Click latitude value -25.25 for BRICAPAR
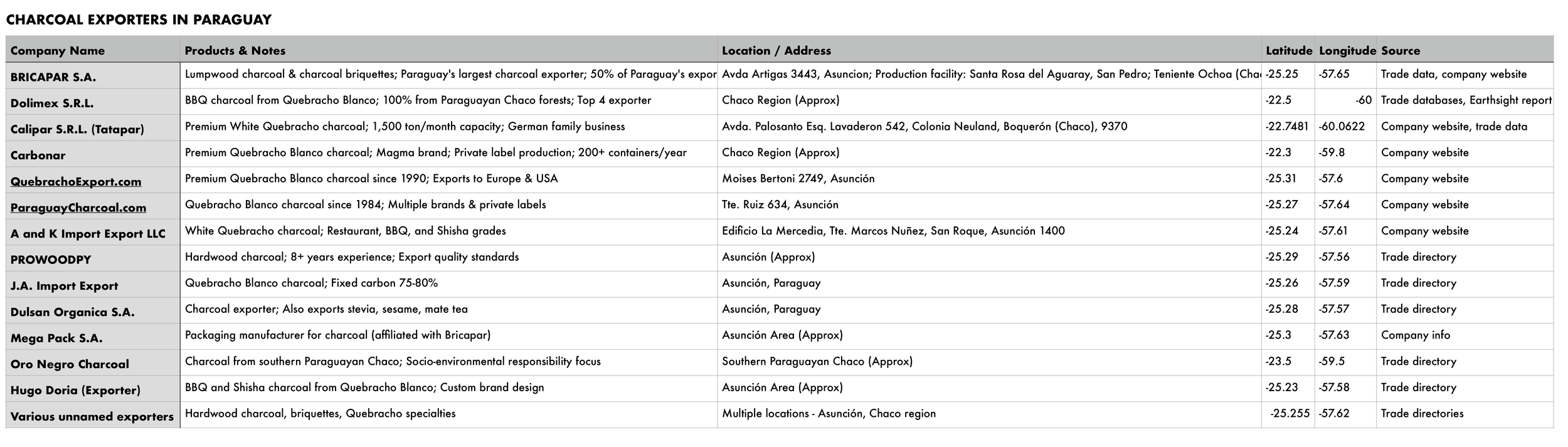Image resolution: width=1568 pixels, height=447 pixels. click(x=1288, y=75)
